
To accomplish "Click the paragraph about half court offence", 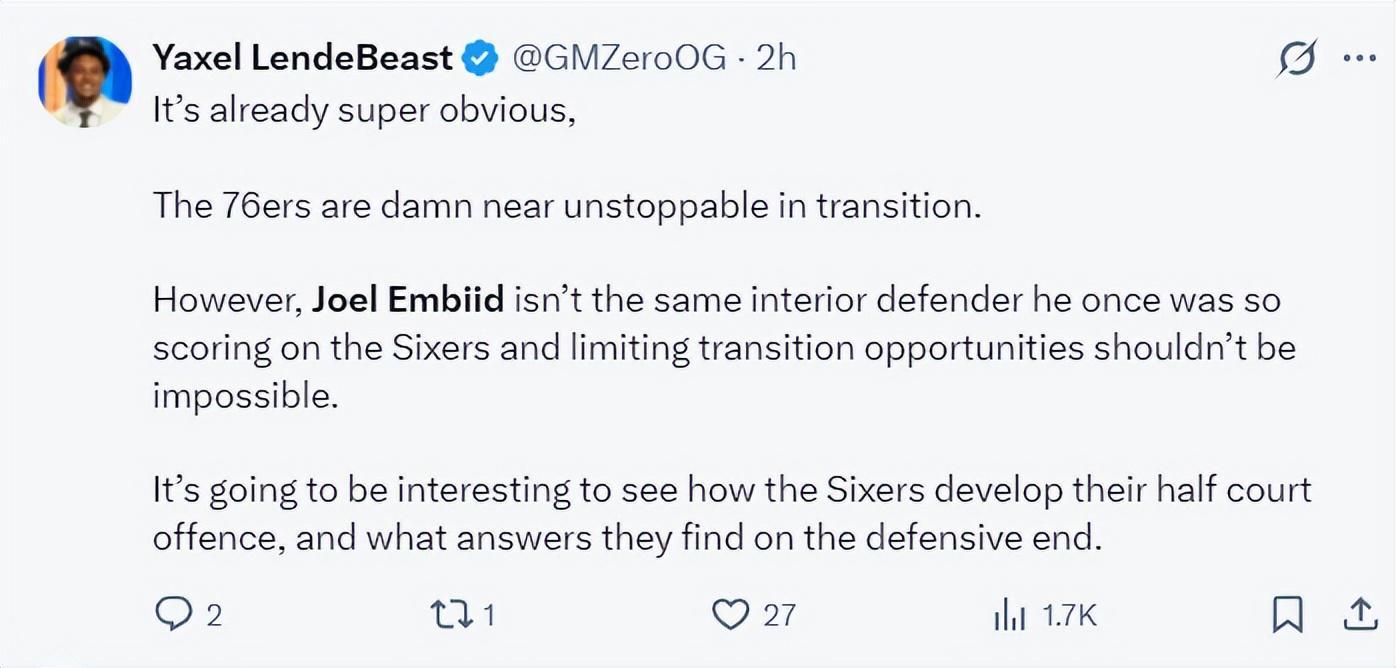I will [x=732, y=515].
